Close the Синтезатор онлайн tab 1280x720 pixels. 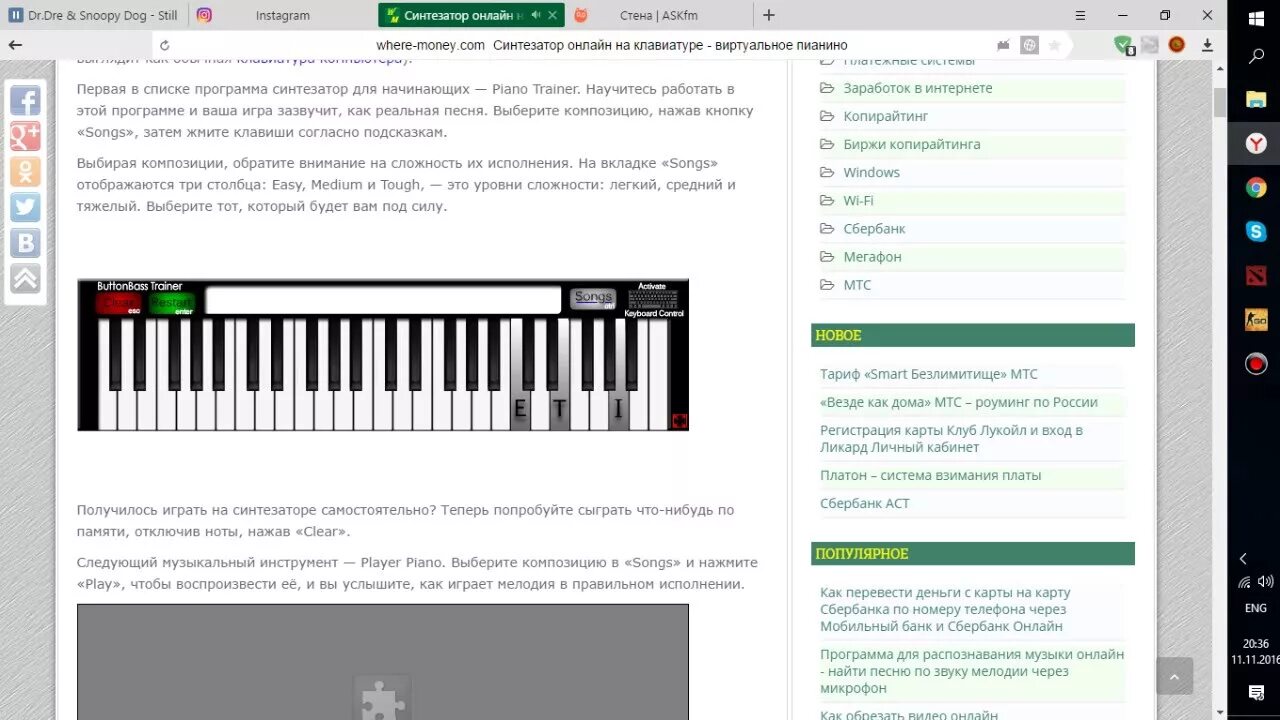(x=552, y=15)
